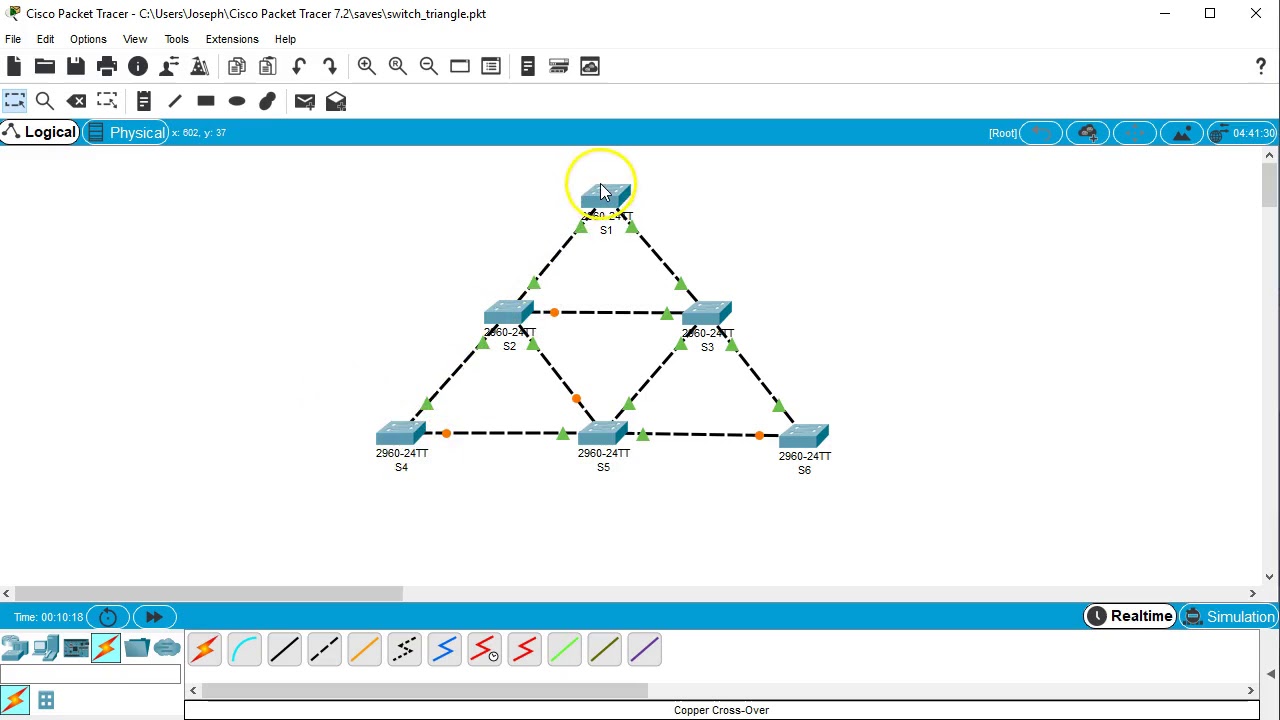Image resolution: width=1280 pixels, height=720 pixels.
Task: Add a Complex PDU open envelope
Action: [x=336, y=101]
